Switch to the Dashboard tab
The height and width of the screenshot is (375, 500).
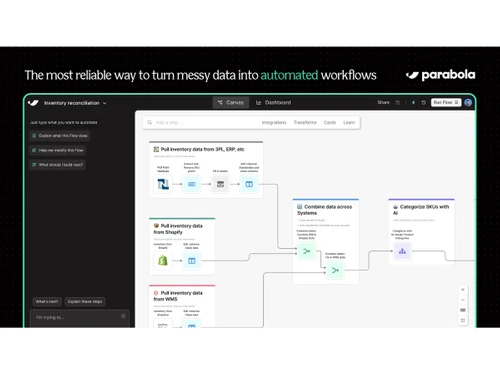coord(273,102)
